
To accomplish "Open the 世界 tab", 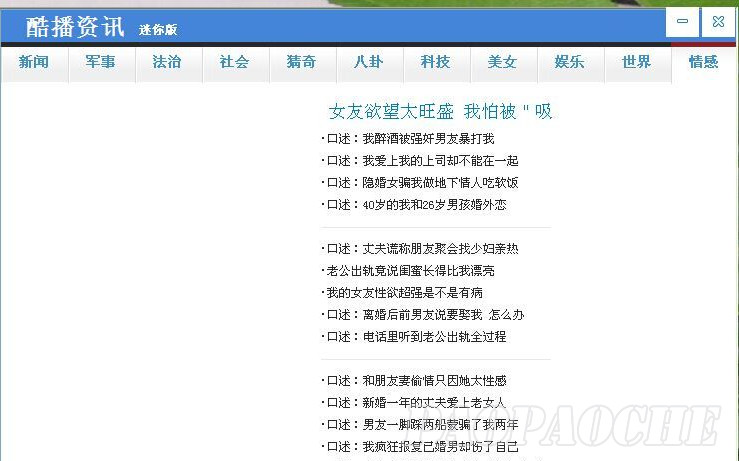I will (636, 62).
